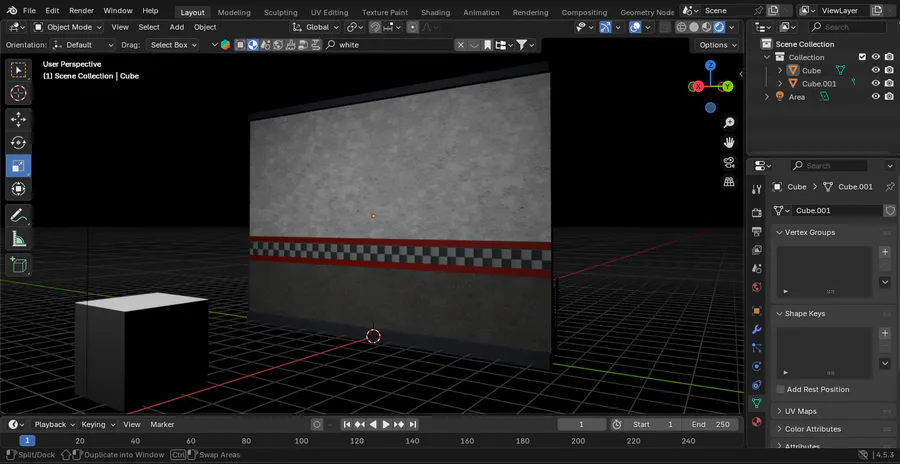The height and width of the screenshot is (464, 900).
Task: Open the Render menu
Action: 81,10
